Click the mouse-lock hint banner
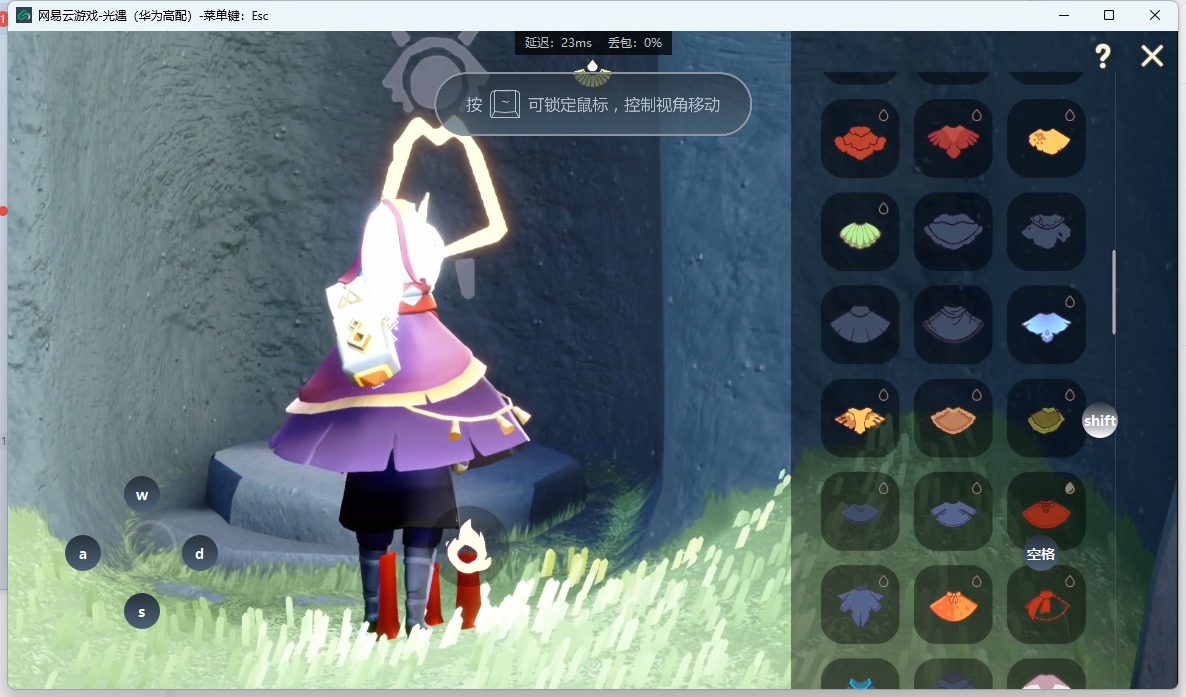This screenshot has width=1186, height=697. (x=593, y=104)
